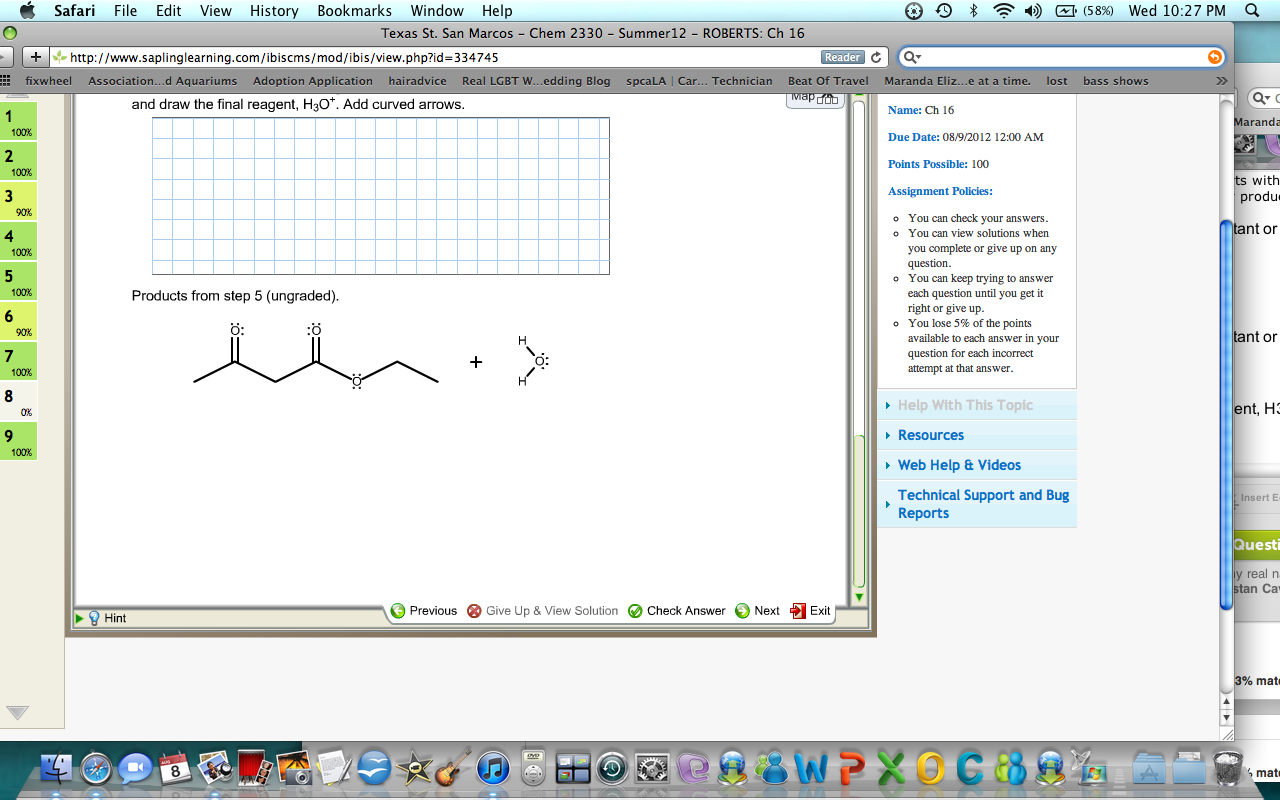The image size is (1280, 800).
Task: Open the Map view with the Map icon
Action: [814, 98]
